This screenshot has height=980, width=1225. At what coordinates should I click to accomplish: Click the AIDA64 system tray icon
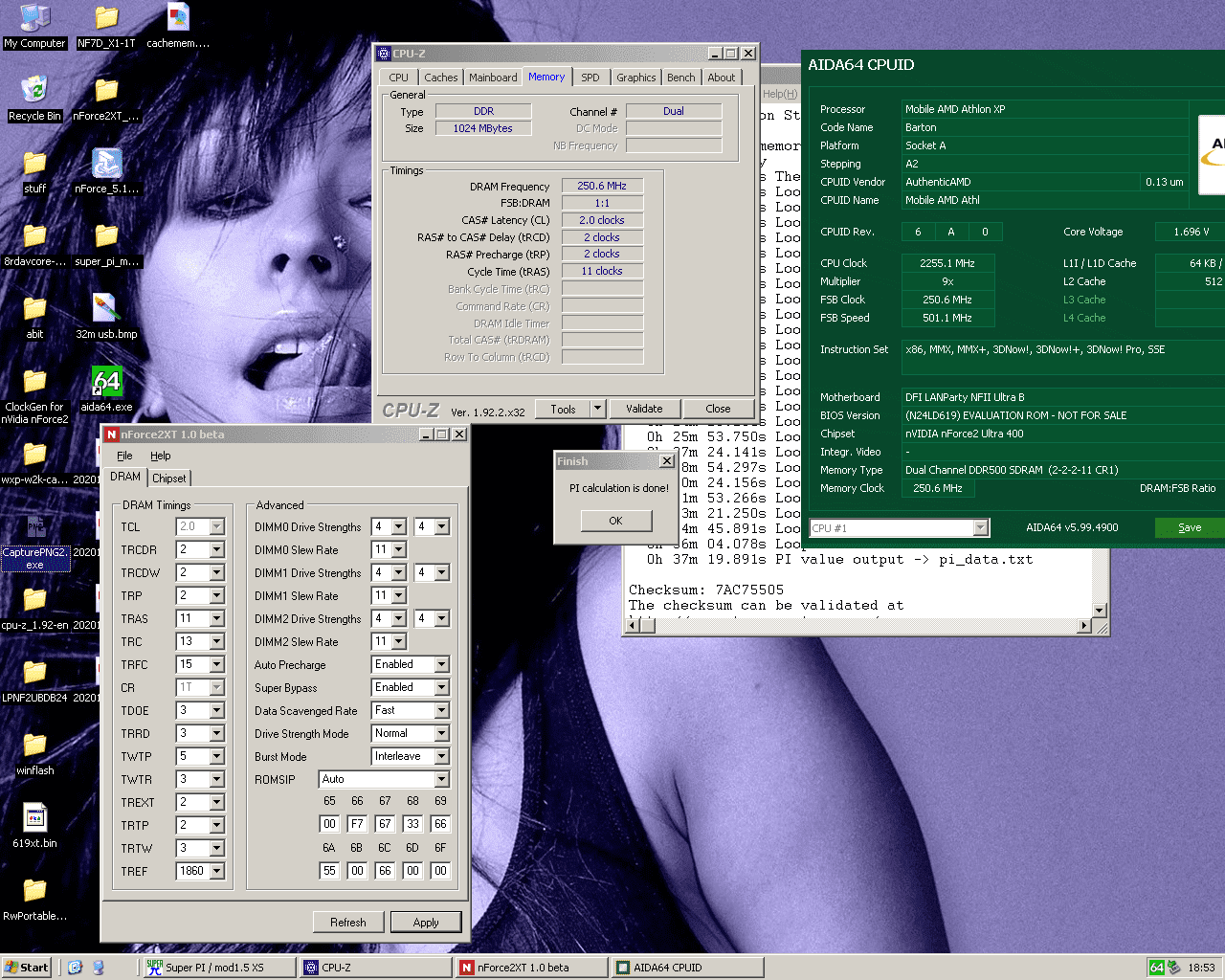point(1157,968)
